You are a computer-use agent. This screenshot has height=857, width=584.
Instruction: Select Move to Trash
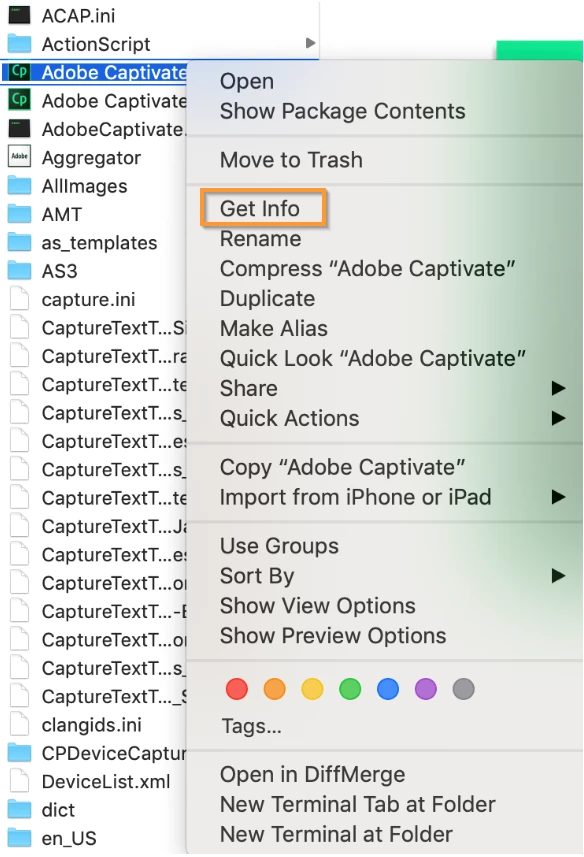pos(291,160)
